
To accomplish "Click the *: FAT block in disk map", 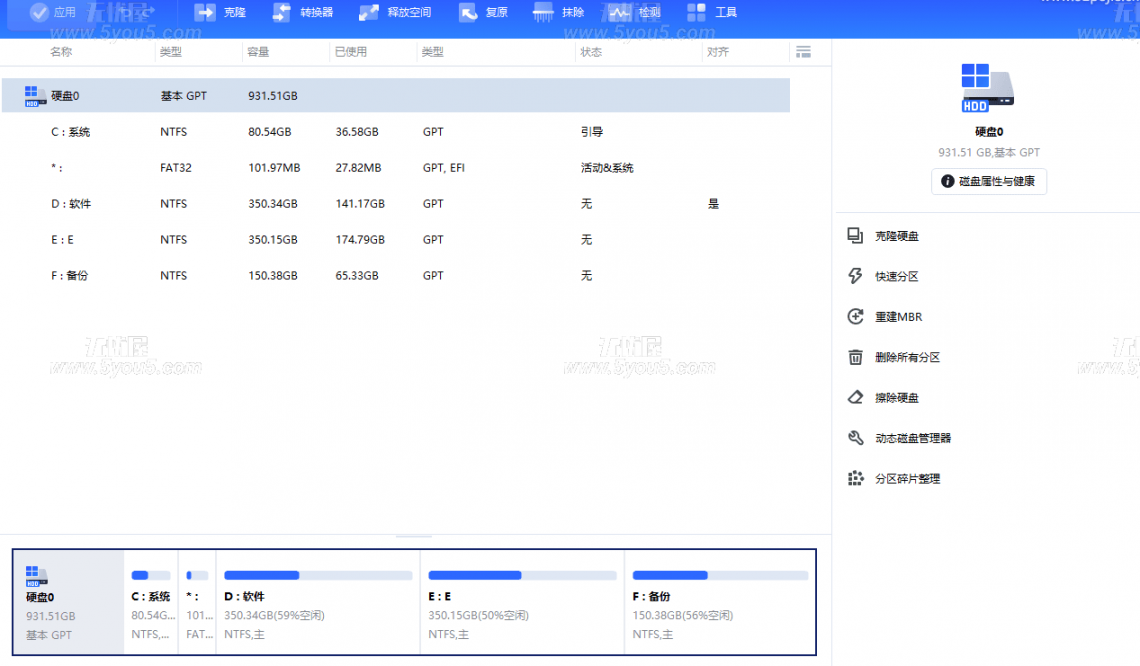I will tap(198, 602).
